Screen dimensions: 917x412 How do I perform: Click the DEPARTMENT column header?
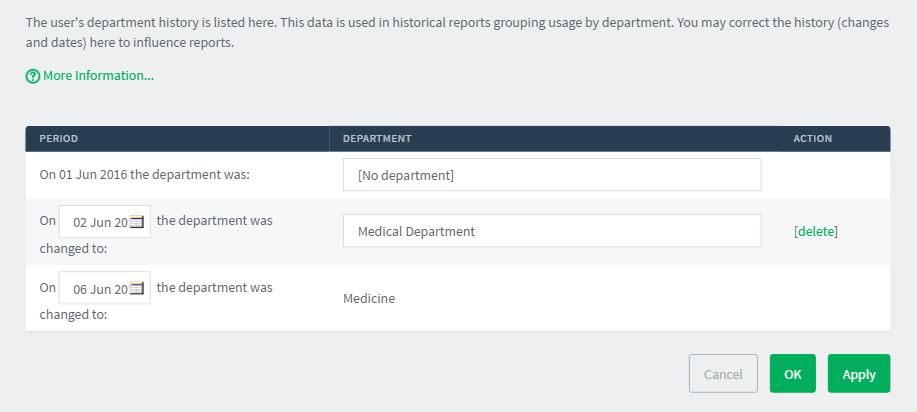pyautogui.click(x=377, y=139)
